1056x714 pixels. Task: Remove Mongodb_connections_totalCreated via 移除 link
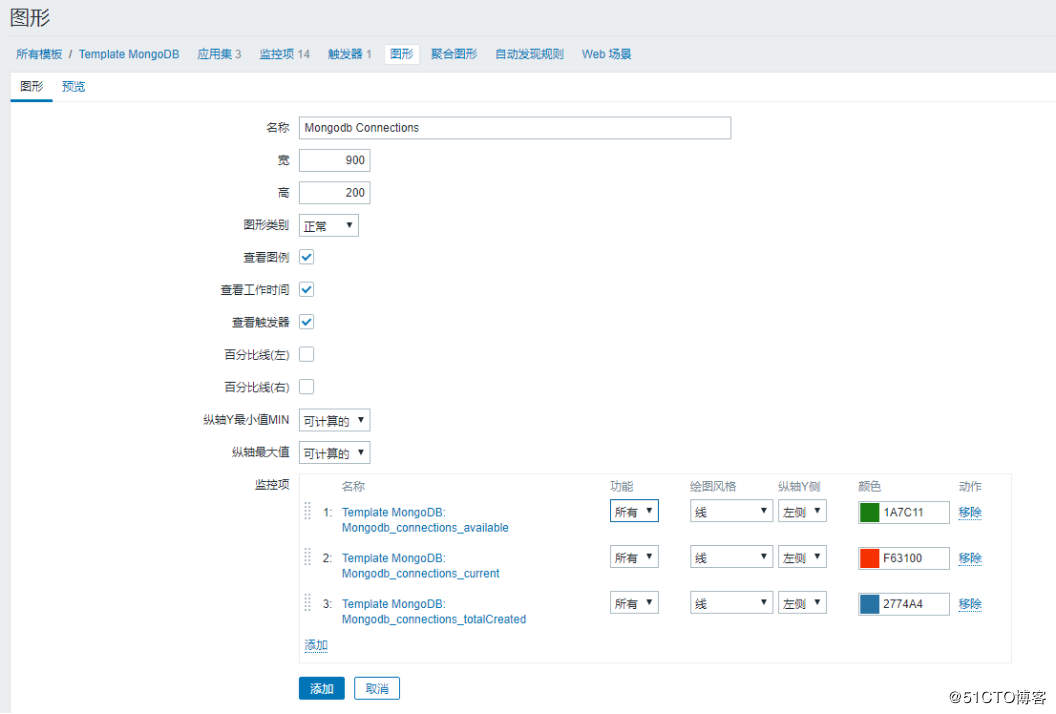[x=970, y=604]
